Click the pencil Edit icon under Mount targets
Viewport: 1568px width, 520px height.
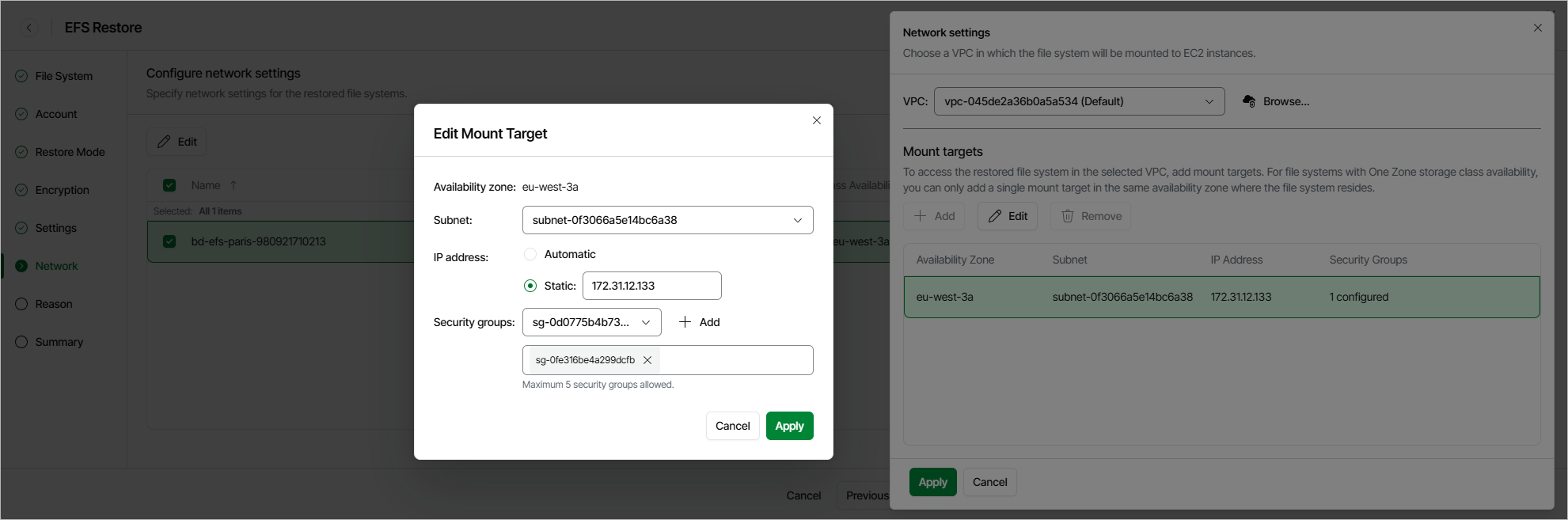pyautogui.click(x=995, y=216)
